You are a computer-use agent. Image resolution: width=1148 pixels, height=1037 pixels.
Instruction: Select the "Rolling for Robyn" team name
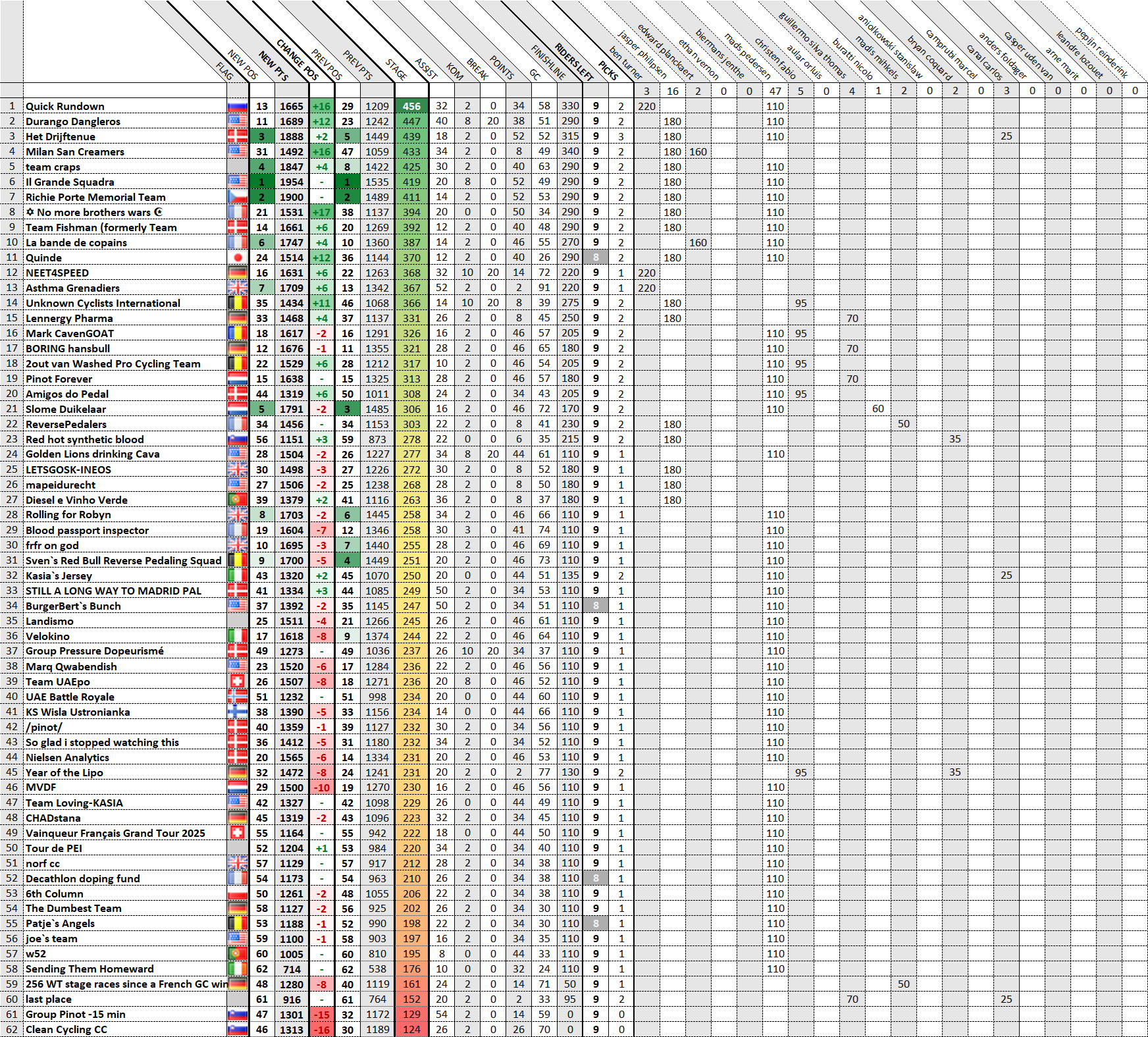(x=68, y=514)
